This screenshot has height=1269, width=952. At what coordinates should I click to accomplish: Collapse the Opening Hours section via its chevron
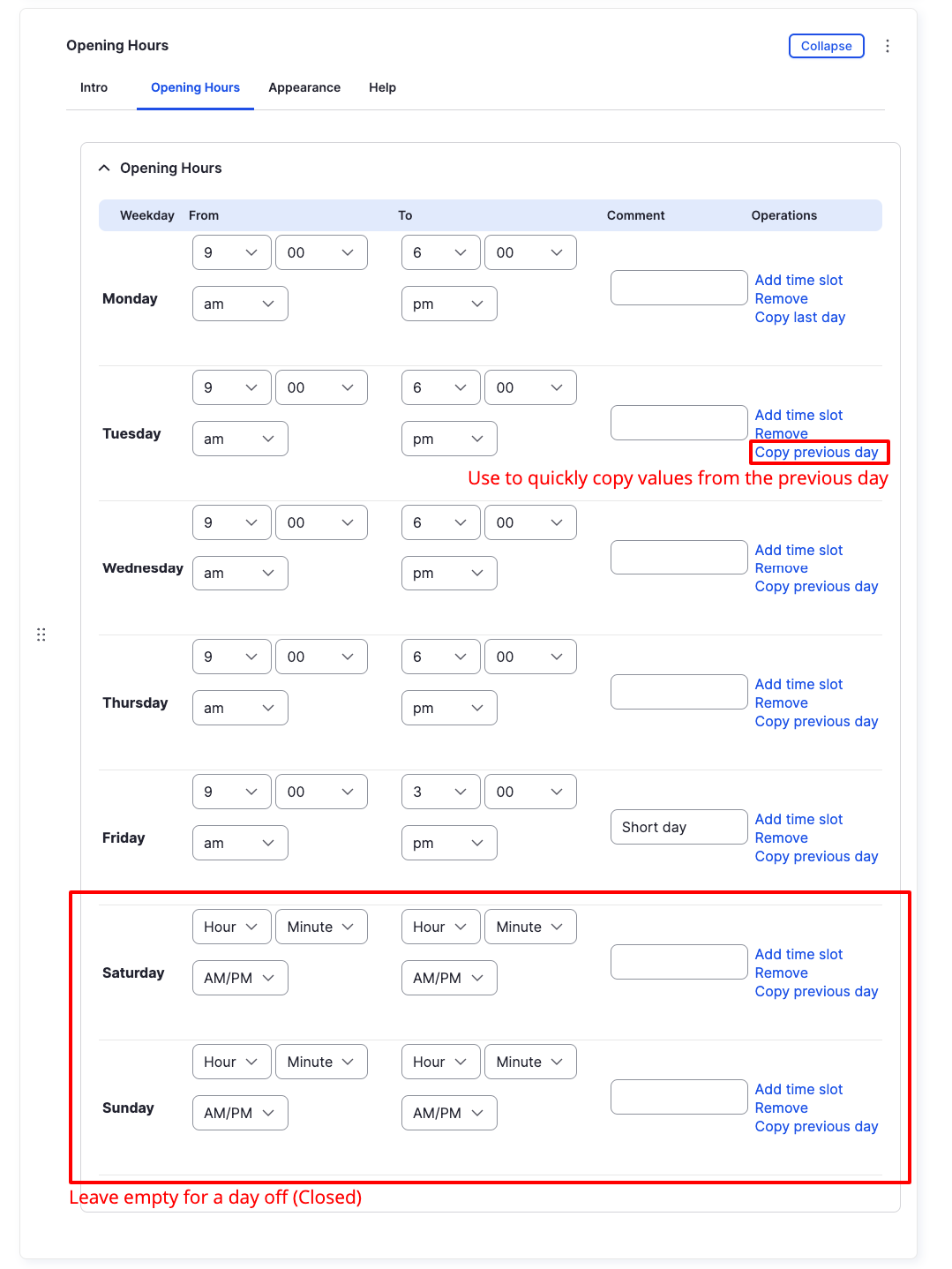click(103, 167)
